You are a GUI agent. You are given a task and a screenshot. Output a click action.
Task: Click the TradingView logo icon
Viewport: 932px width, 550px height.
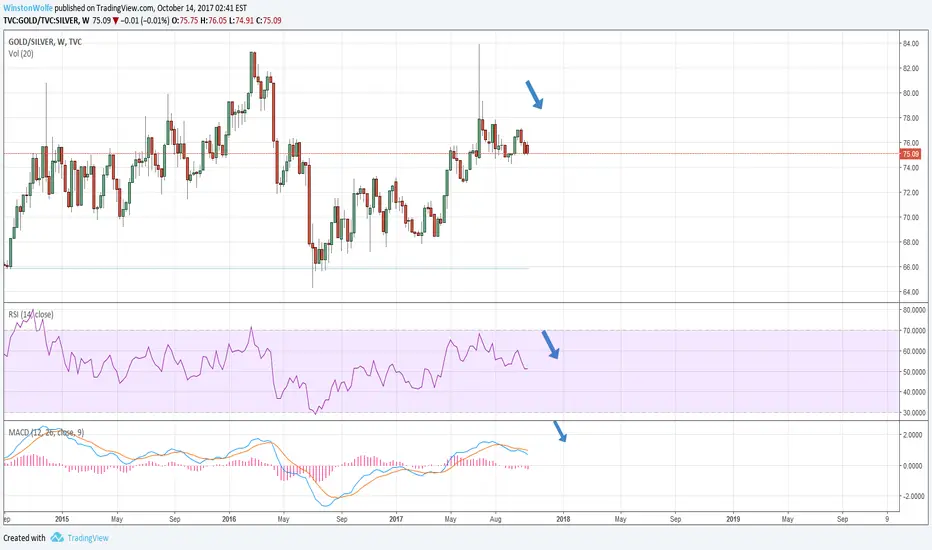click(x=57, y=538)
